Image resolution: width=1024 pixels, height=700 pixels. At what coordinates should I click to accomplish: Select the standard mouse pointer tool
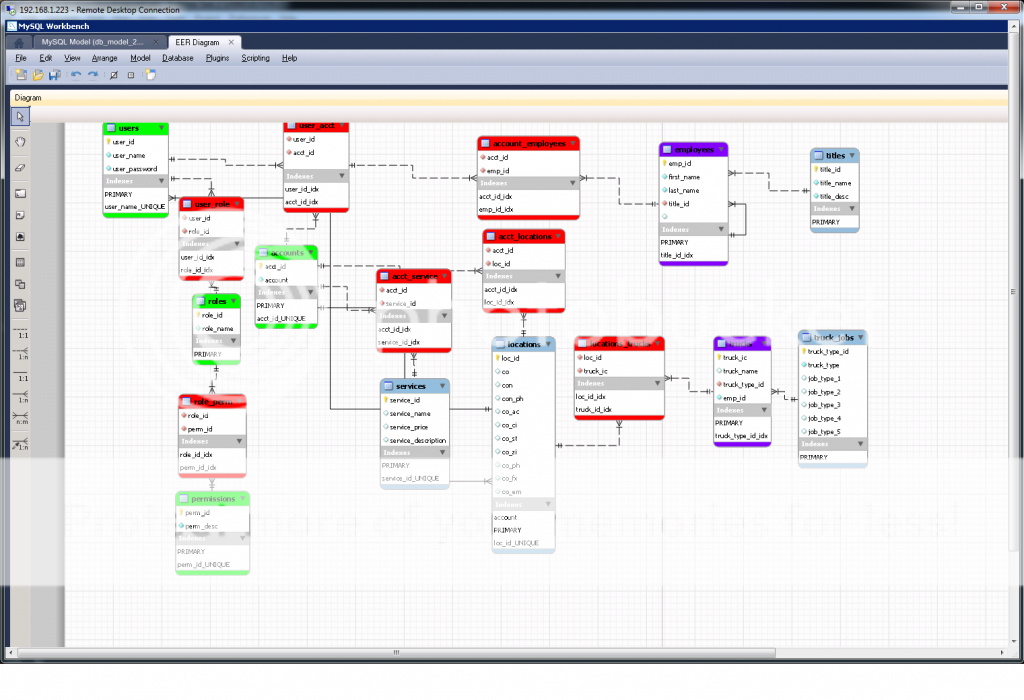[19, 116]
